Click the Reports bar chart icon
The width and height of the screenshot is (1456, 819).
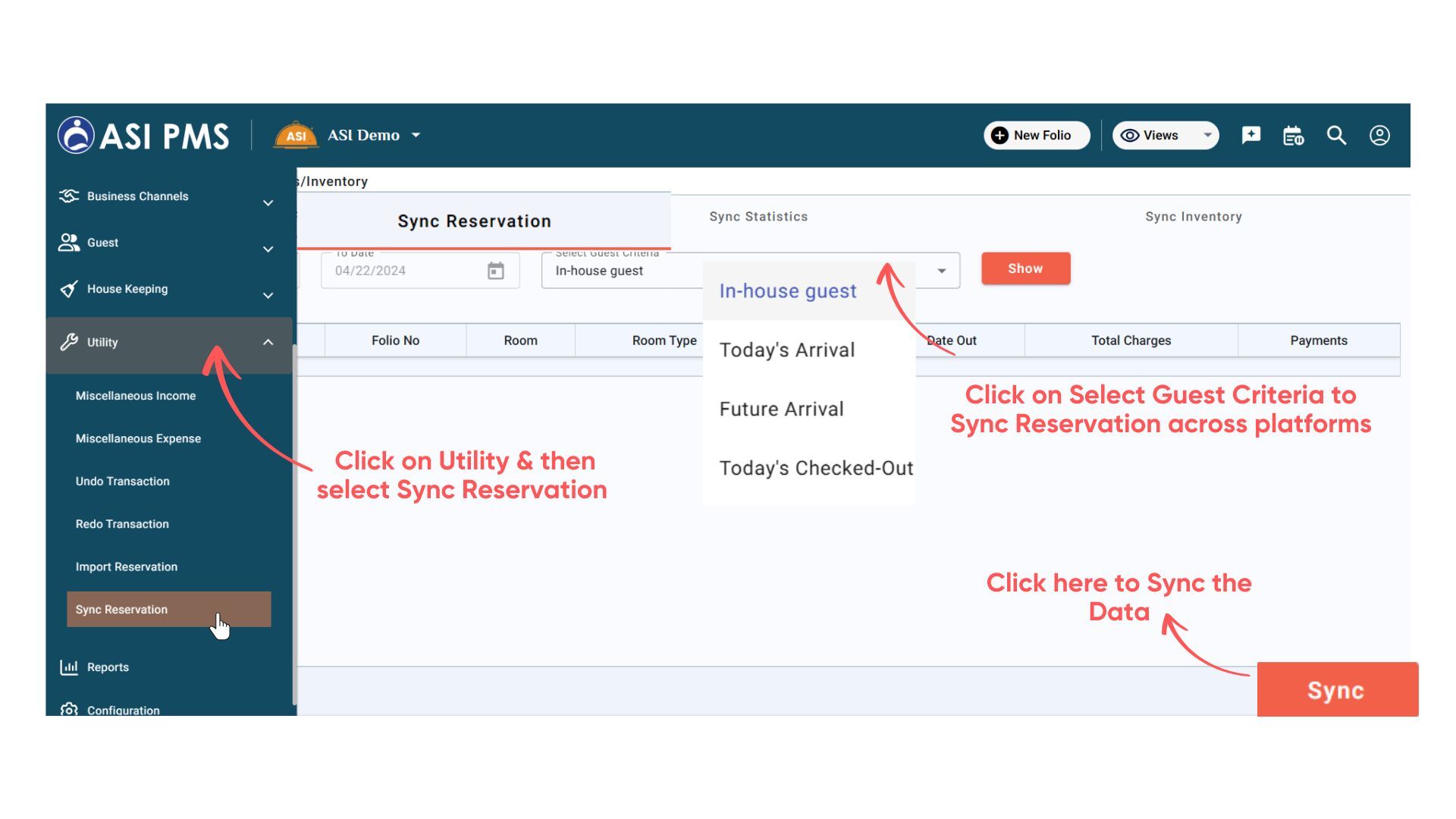click(x=69, y=667)
